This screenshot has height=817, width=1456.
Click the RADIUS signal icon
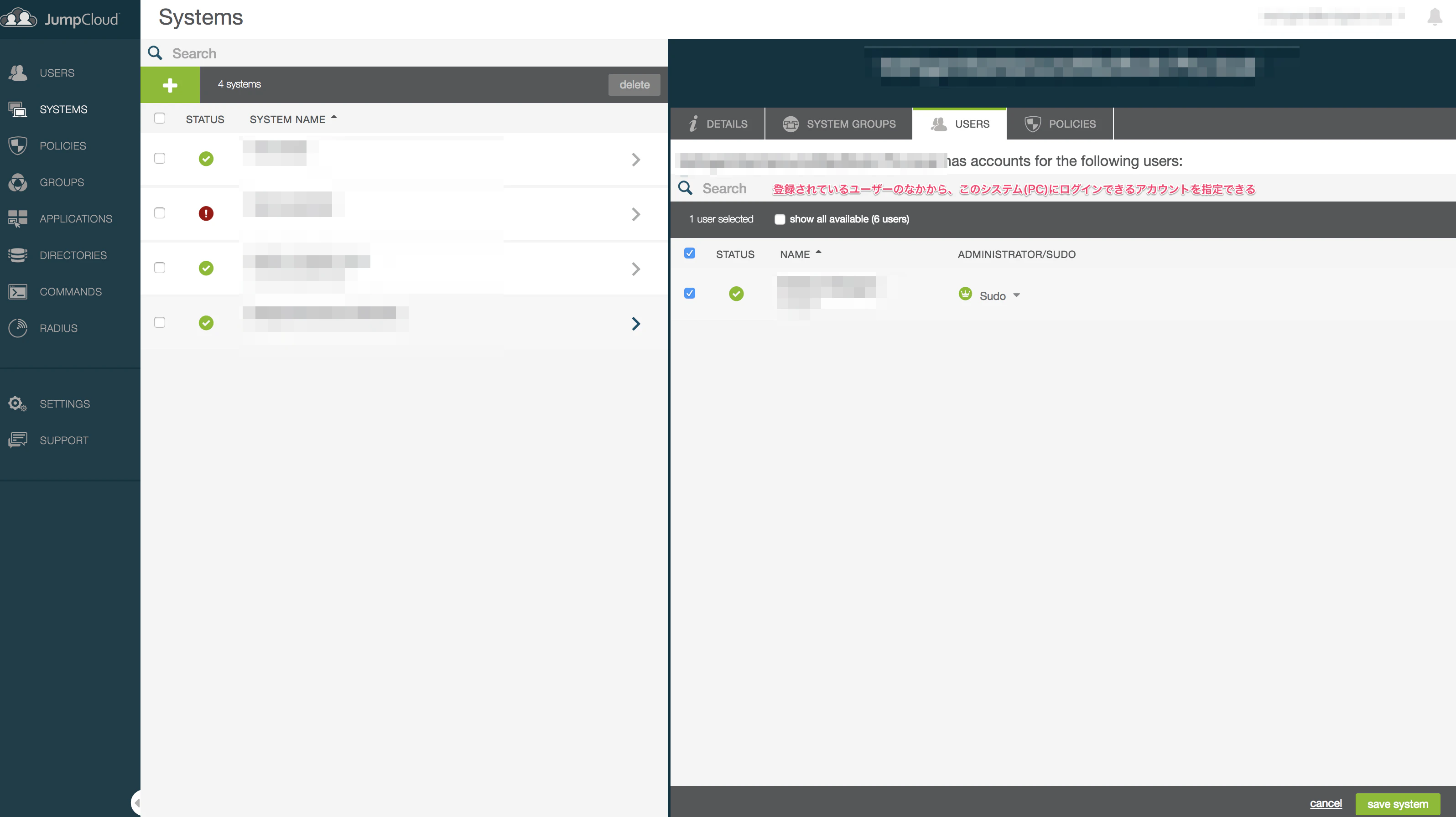pos(17,328)
